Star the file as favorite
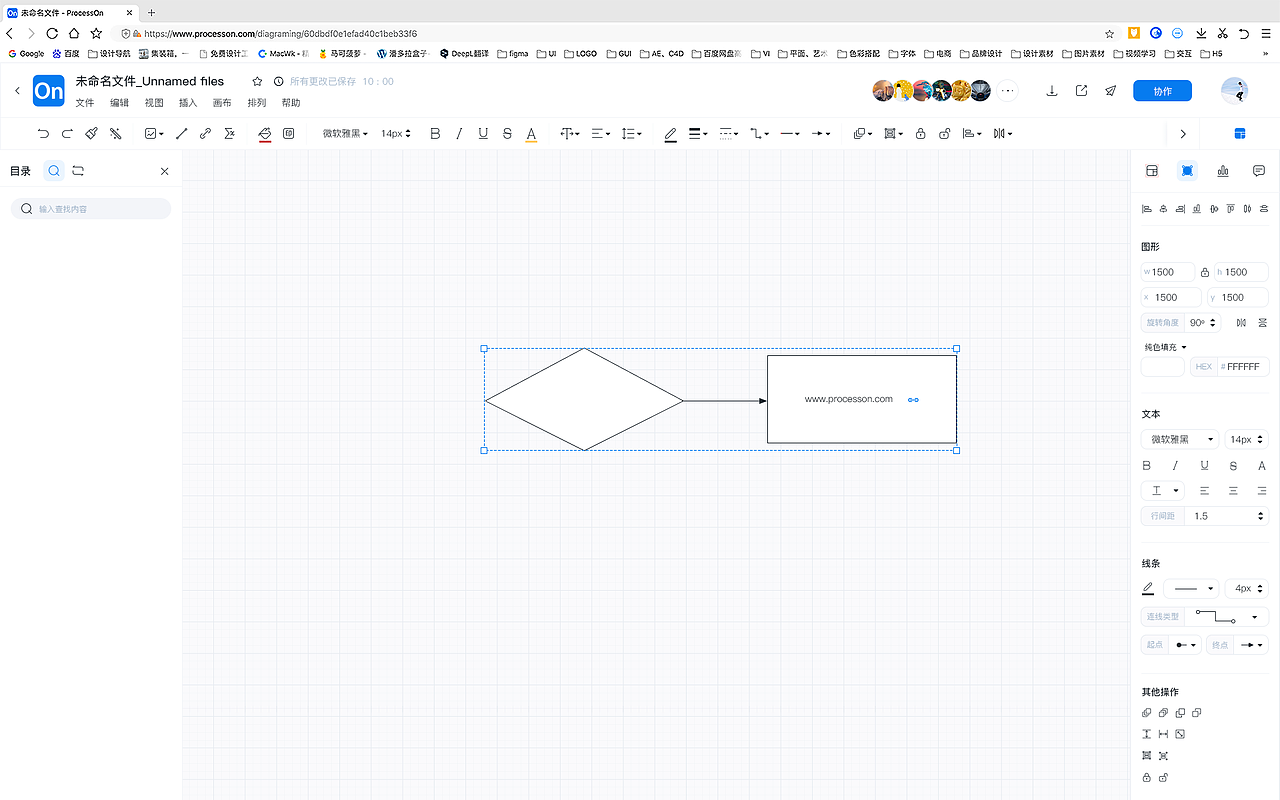This screenshot has width=1280, height=800. click(257, 81)
